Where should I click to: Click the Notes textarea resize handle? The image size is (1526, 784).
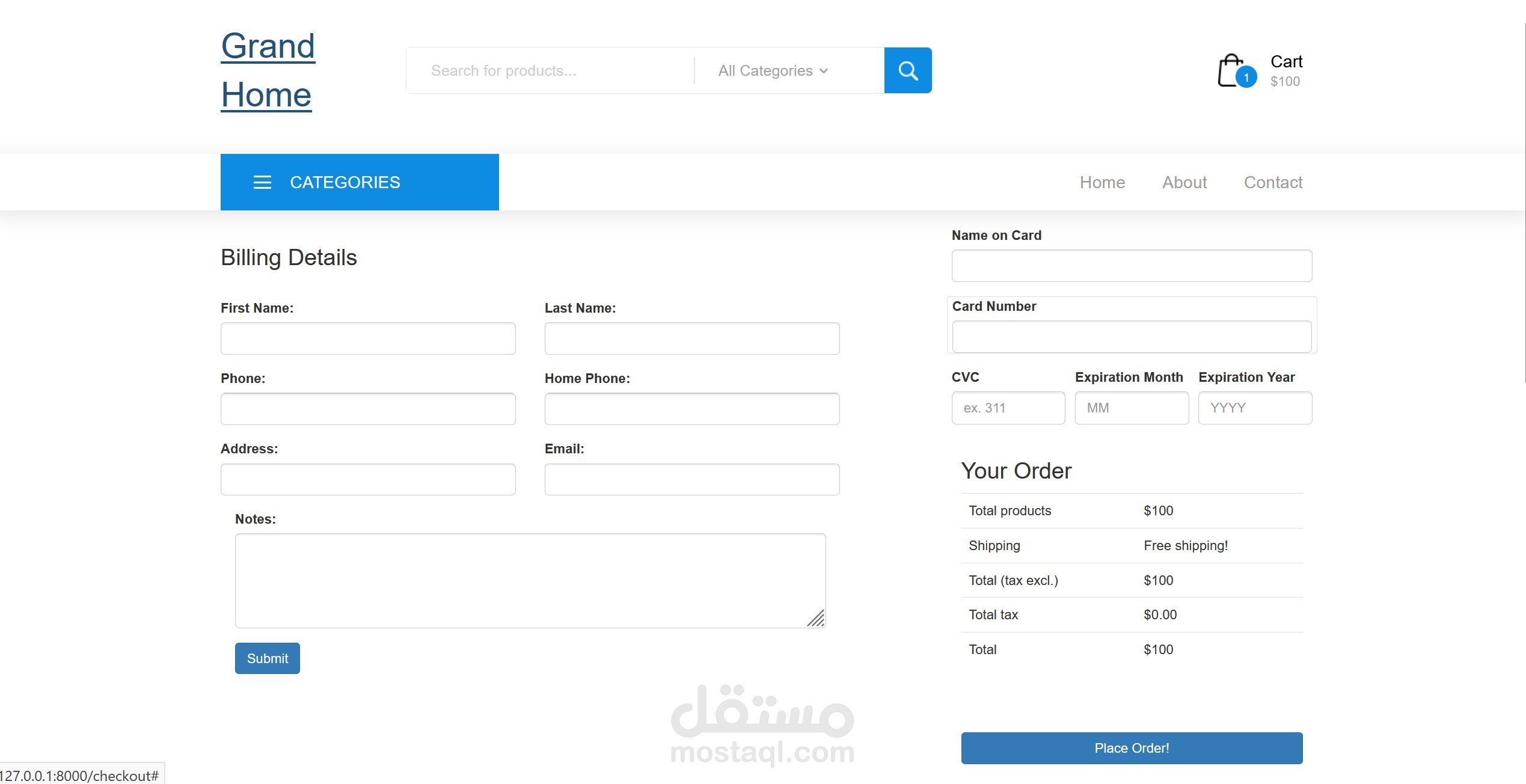click(x=816, y=618)
